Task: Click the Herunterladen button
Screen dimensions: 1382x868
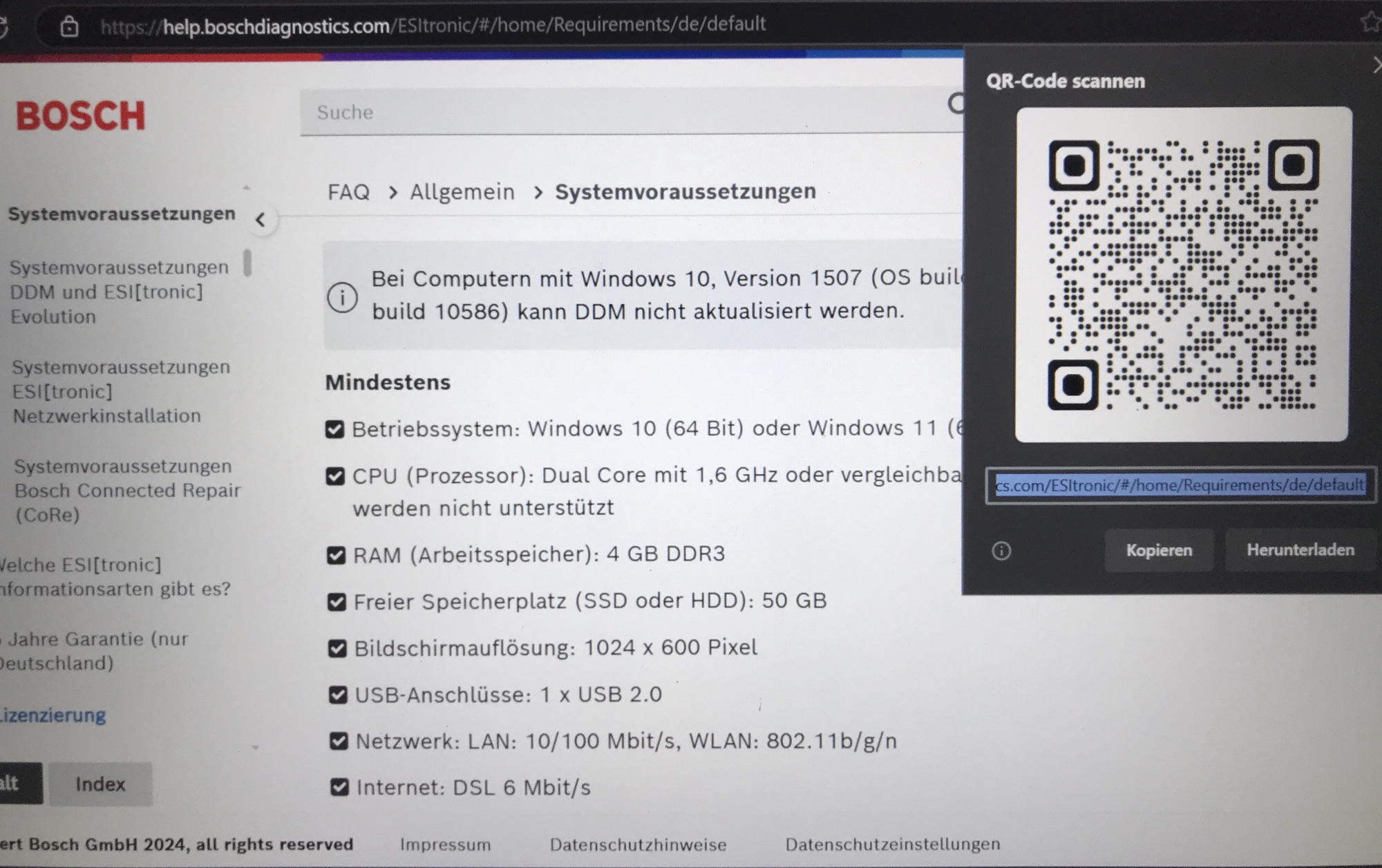Action: click(1300, 549)
